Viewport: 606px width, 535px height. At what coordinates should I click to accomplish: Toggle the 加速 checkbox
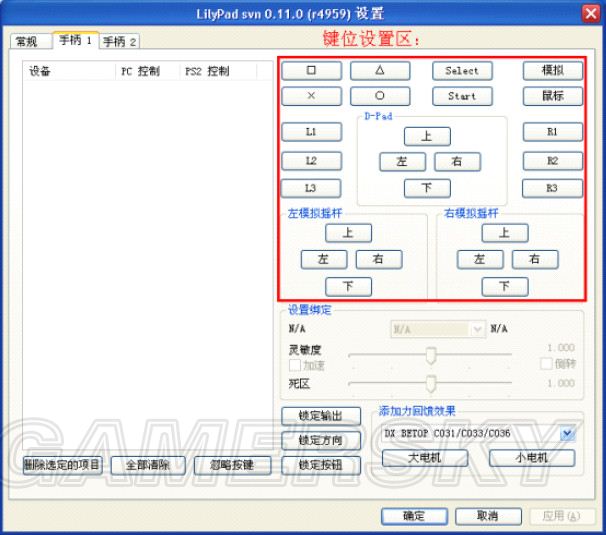(x=295, y=365)
